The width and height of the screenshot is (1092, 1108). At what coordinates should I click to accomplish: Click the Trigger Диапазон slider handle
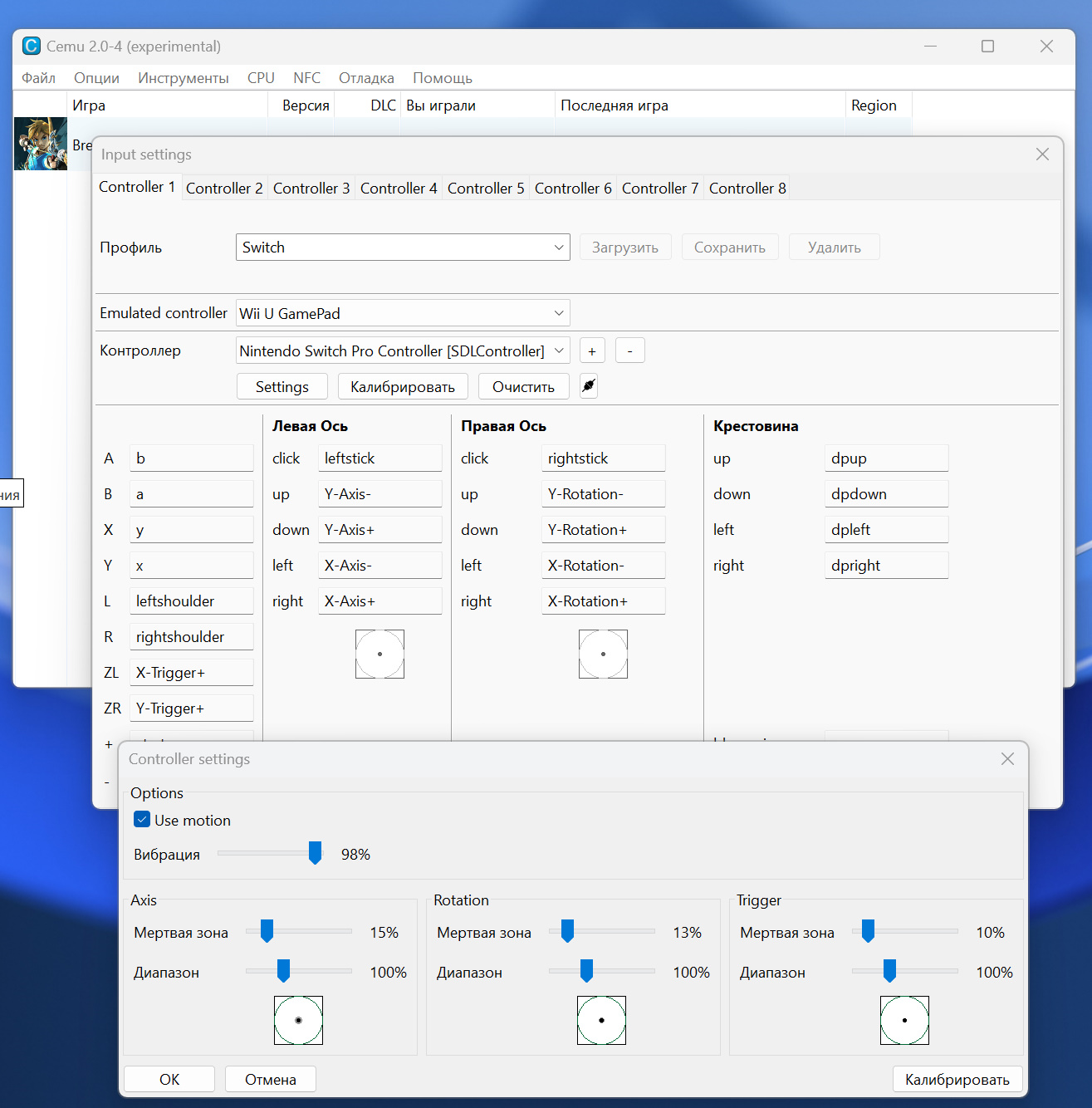click(889, 971)
